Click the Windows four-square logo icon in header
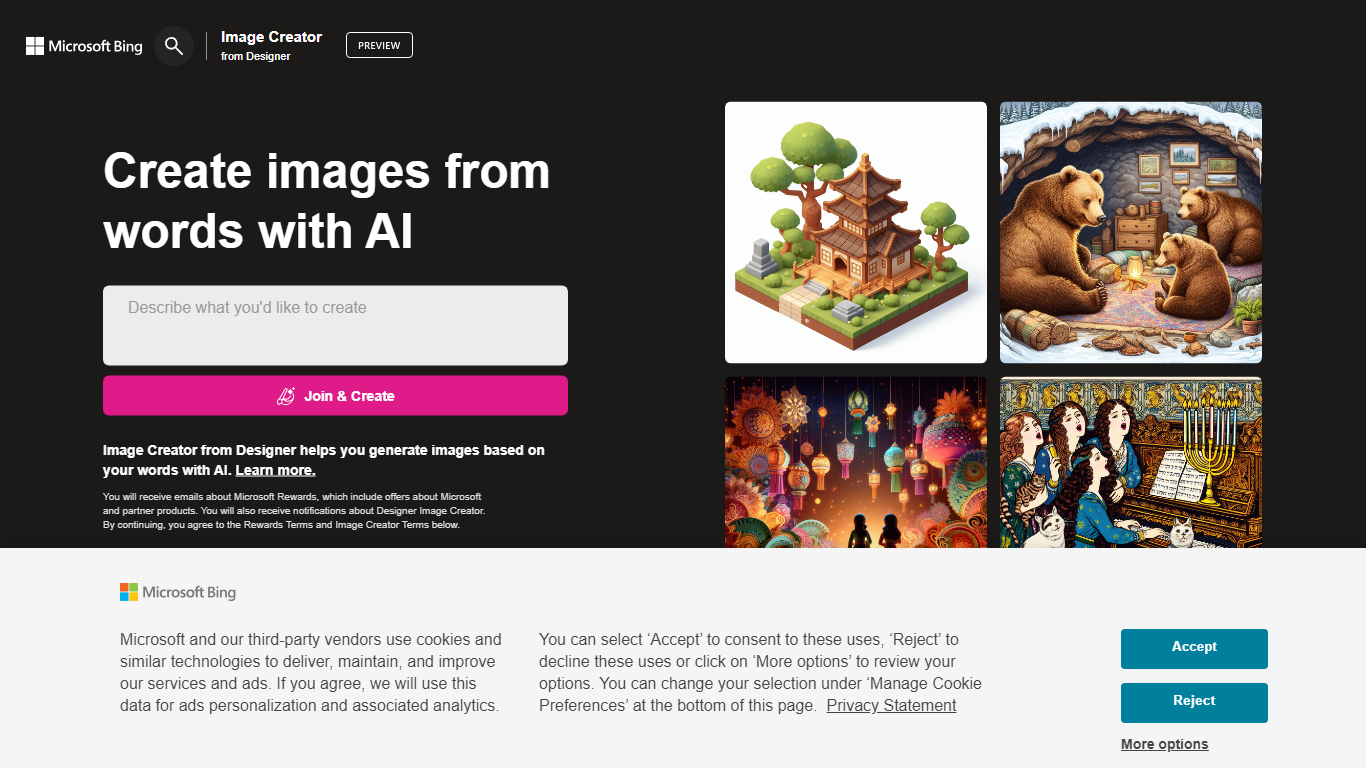Image resolution: width=1366 pixels, height=768 pixels. tap(35, 46)
